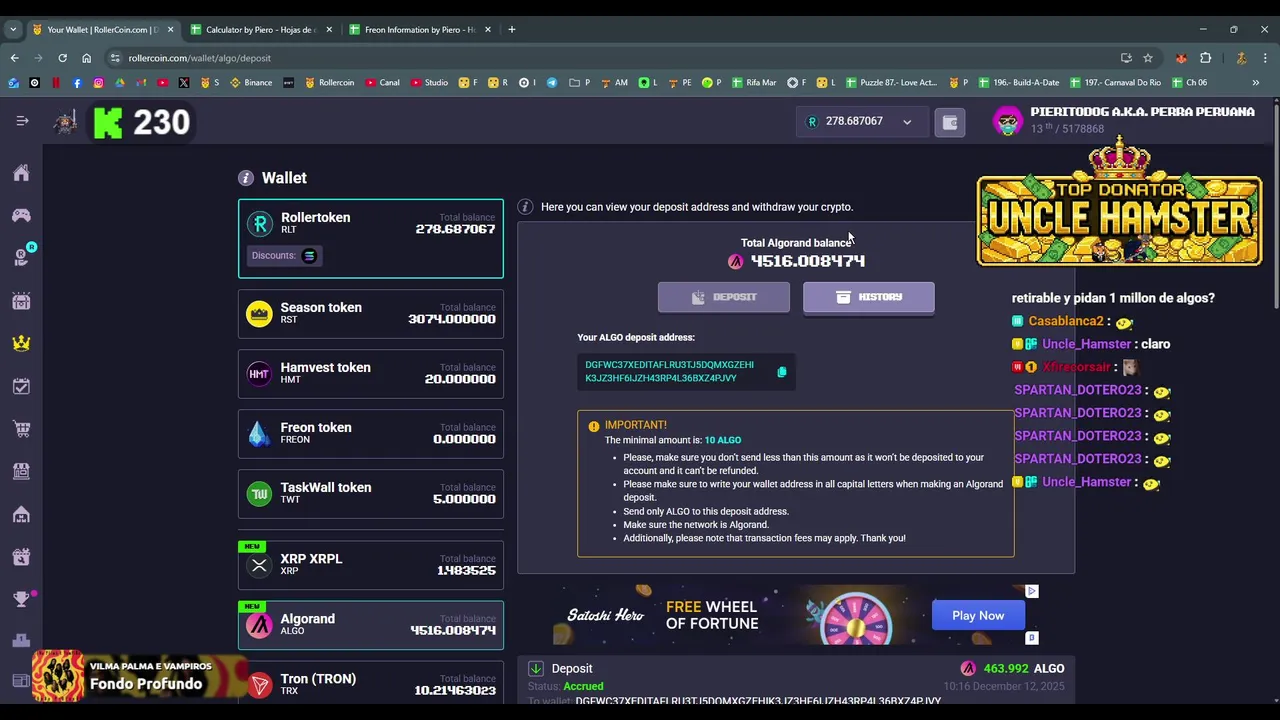Expand the 278.687067 balance dropdown
The width and height of the screenshot is (1280, 720).
pos(907,122)
